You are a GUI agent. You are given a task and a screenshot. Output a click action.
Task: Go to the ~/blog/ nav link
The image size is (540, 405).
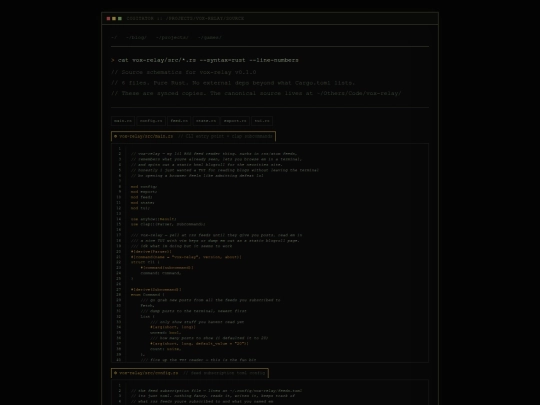pyautogui.click(x=136, y=37)
